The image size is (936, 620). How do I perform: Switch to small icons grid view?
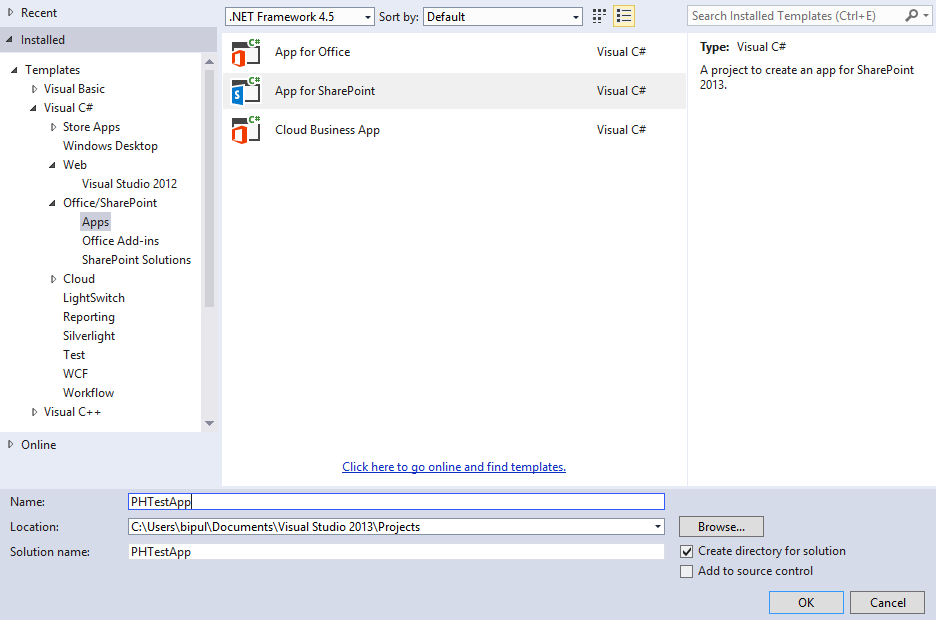point(599,16)
